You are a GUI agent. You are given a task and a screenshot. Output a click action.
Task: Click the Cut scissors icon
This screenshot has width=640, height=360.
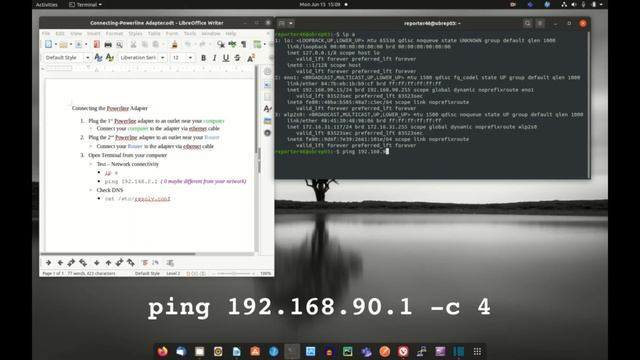(133, 44)
